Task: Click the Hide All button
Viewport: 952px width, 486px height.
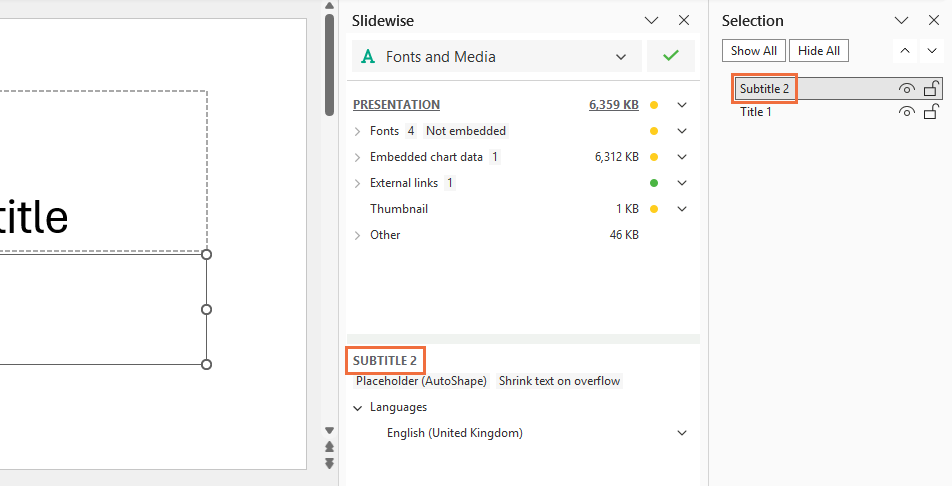Action: point(818,51)
